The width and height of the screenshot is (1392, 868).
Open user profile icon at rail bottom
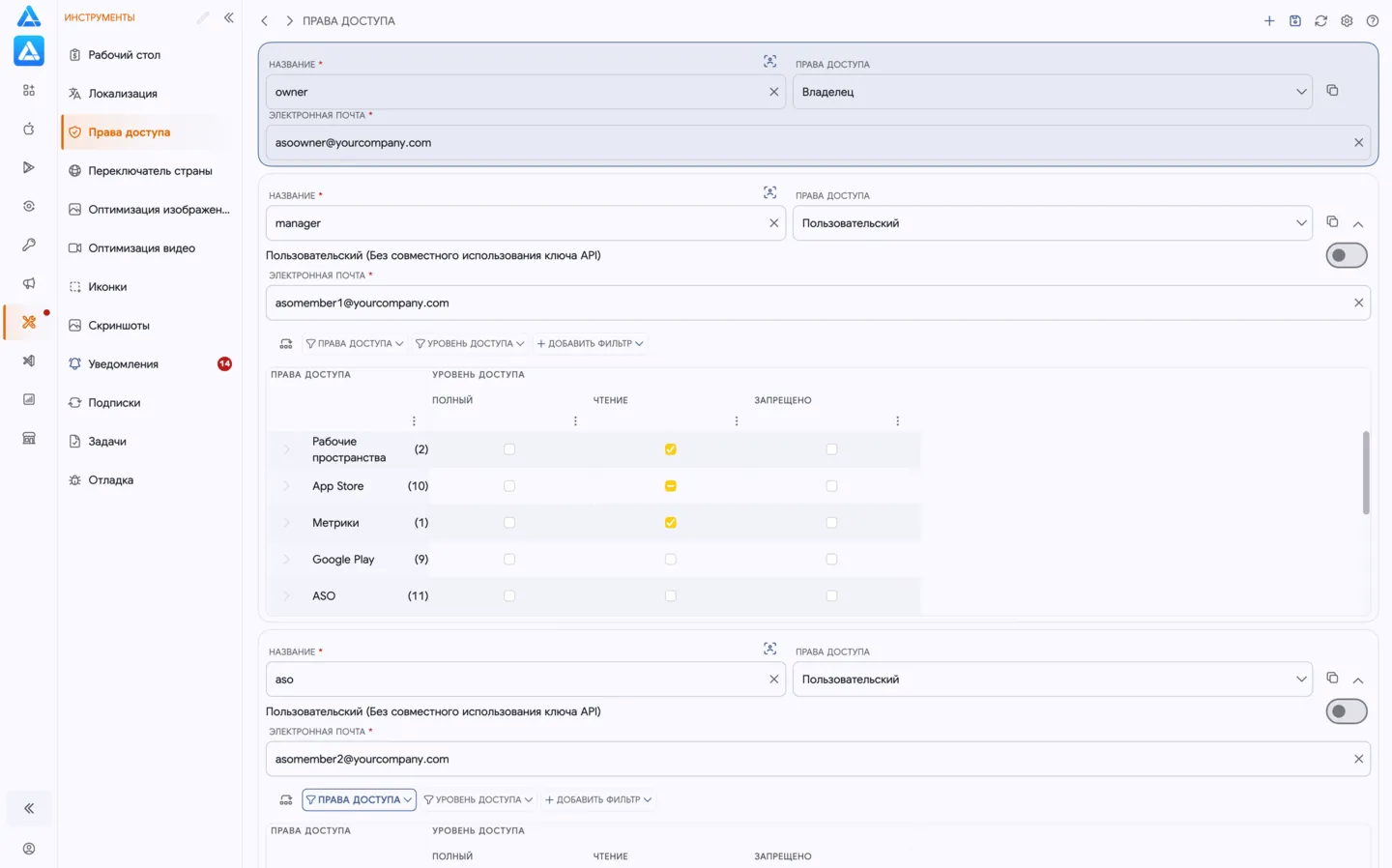(x=29, y=849)
